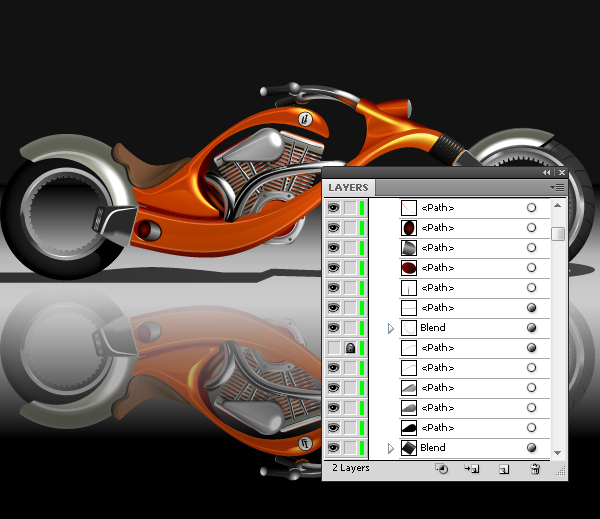This screenshot has height=519, width=600.
Task: Hide the upper Blend layer via eye icon
Action: [334, 328]
